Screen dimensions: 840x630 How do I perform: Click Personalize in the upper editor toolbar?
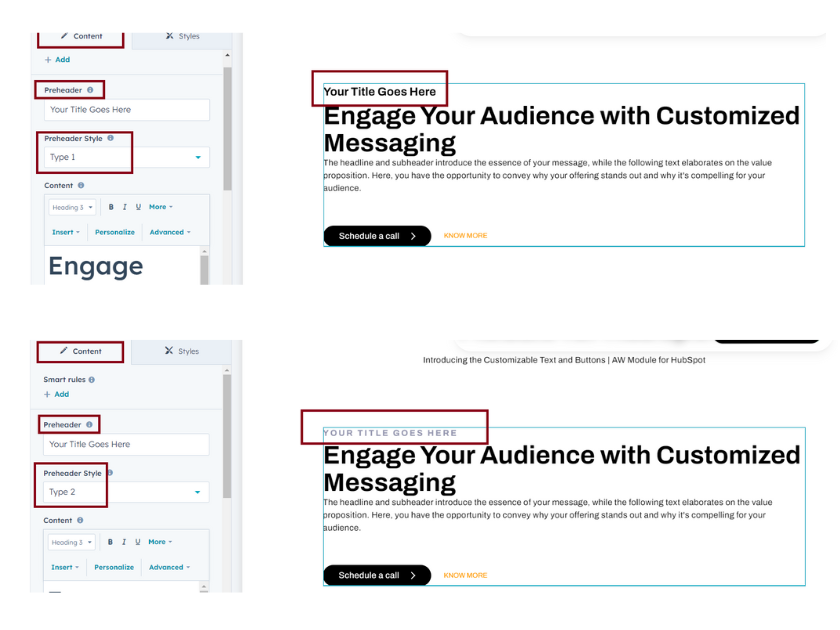115,232
